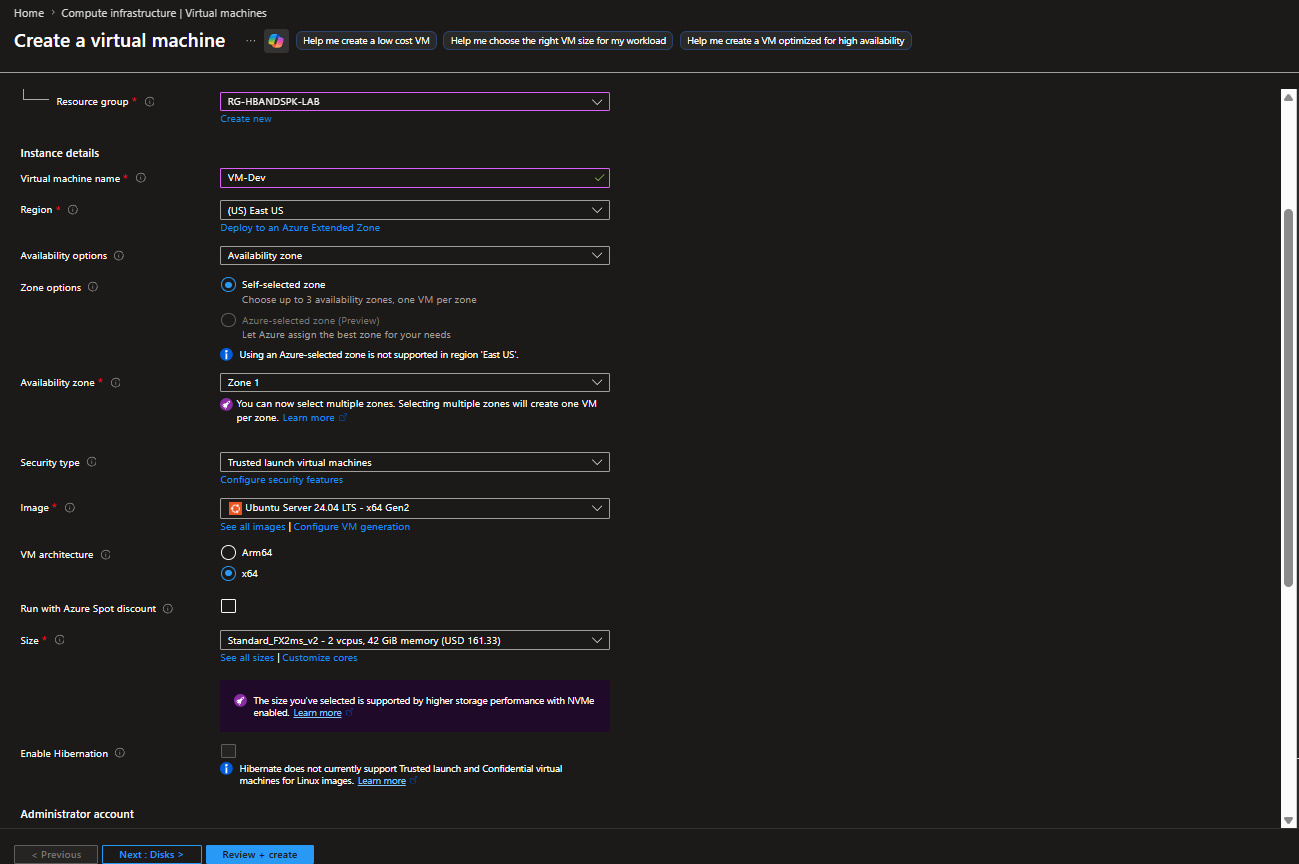
Task: Click the Administrator account heading
Action: (77, 814)
